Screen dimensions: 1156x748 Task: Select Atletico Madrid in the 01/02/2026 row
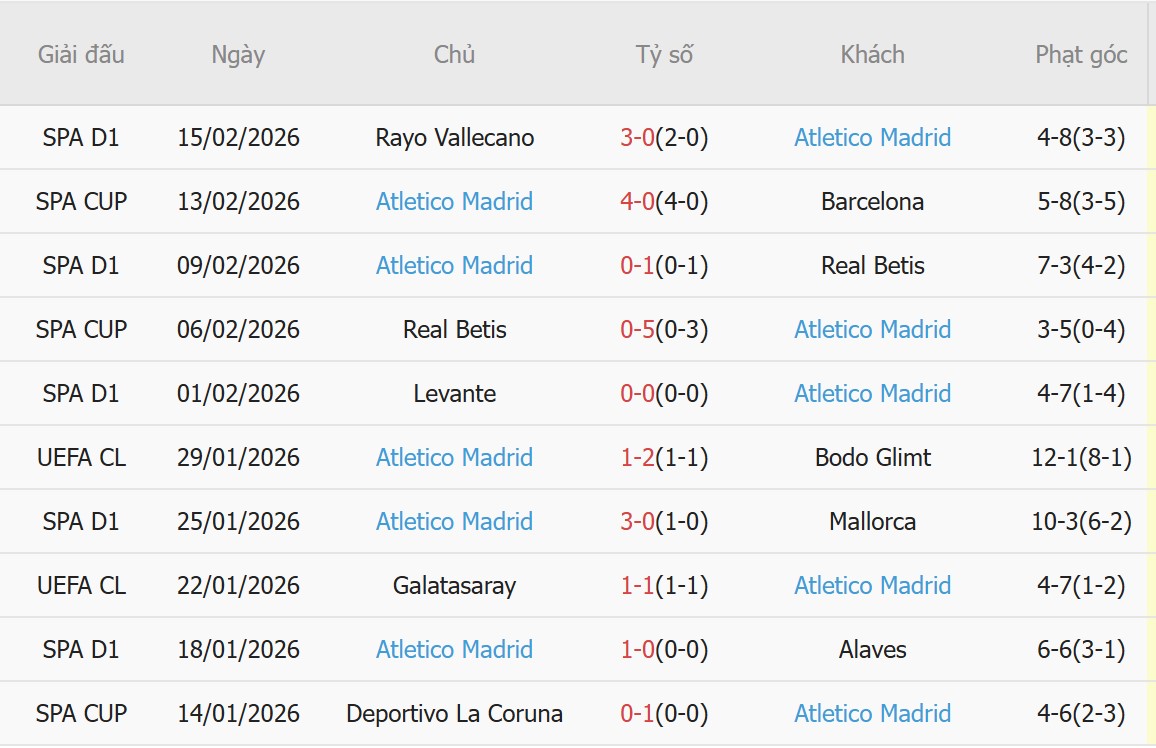872,394
